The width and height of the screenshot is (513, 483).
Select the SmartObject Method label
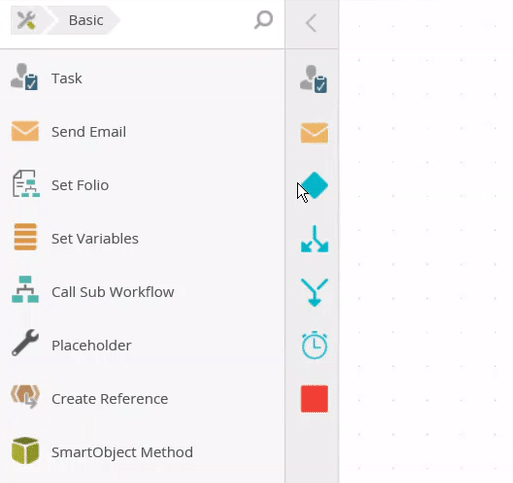point(122,452)
